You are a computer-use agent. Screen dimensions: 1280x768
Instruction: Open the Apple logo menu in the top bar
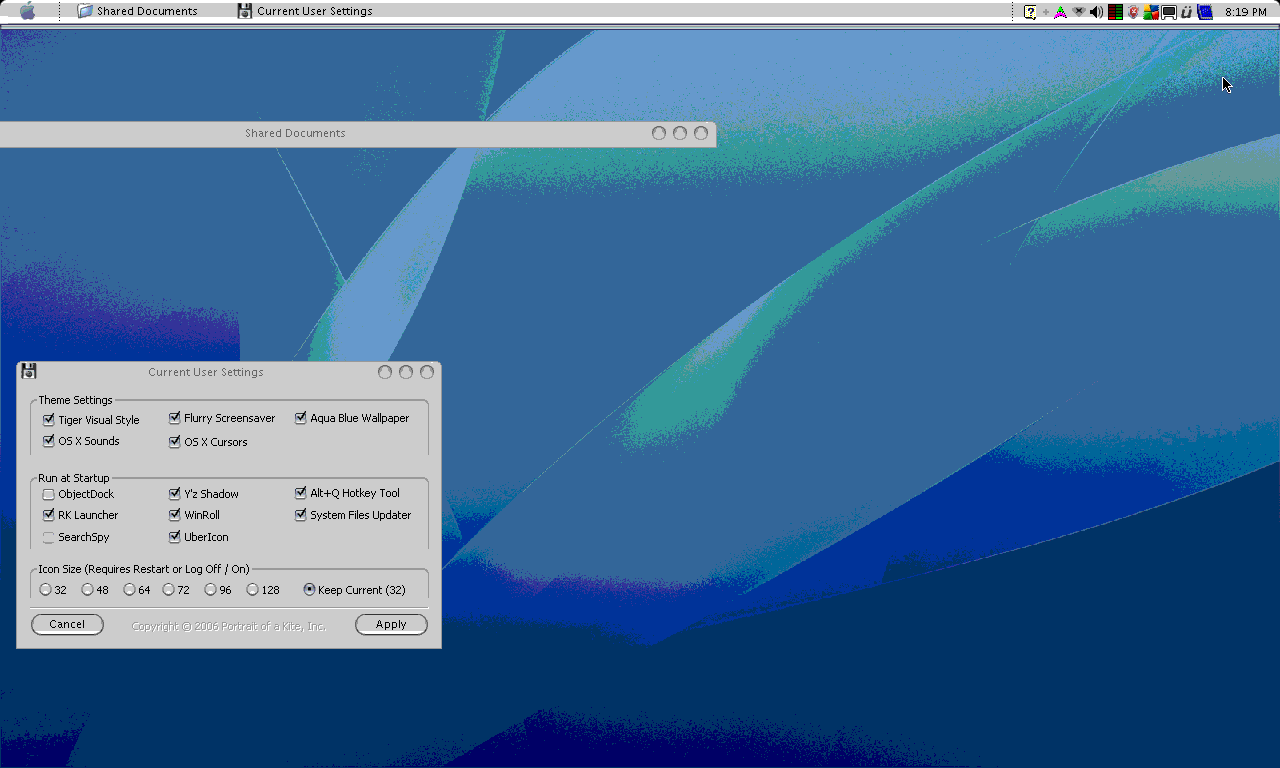(27, 11)
